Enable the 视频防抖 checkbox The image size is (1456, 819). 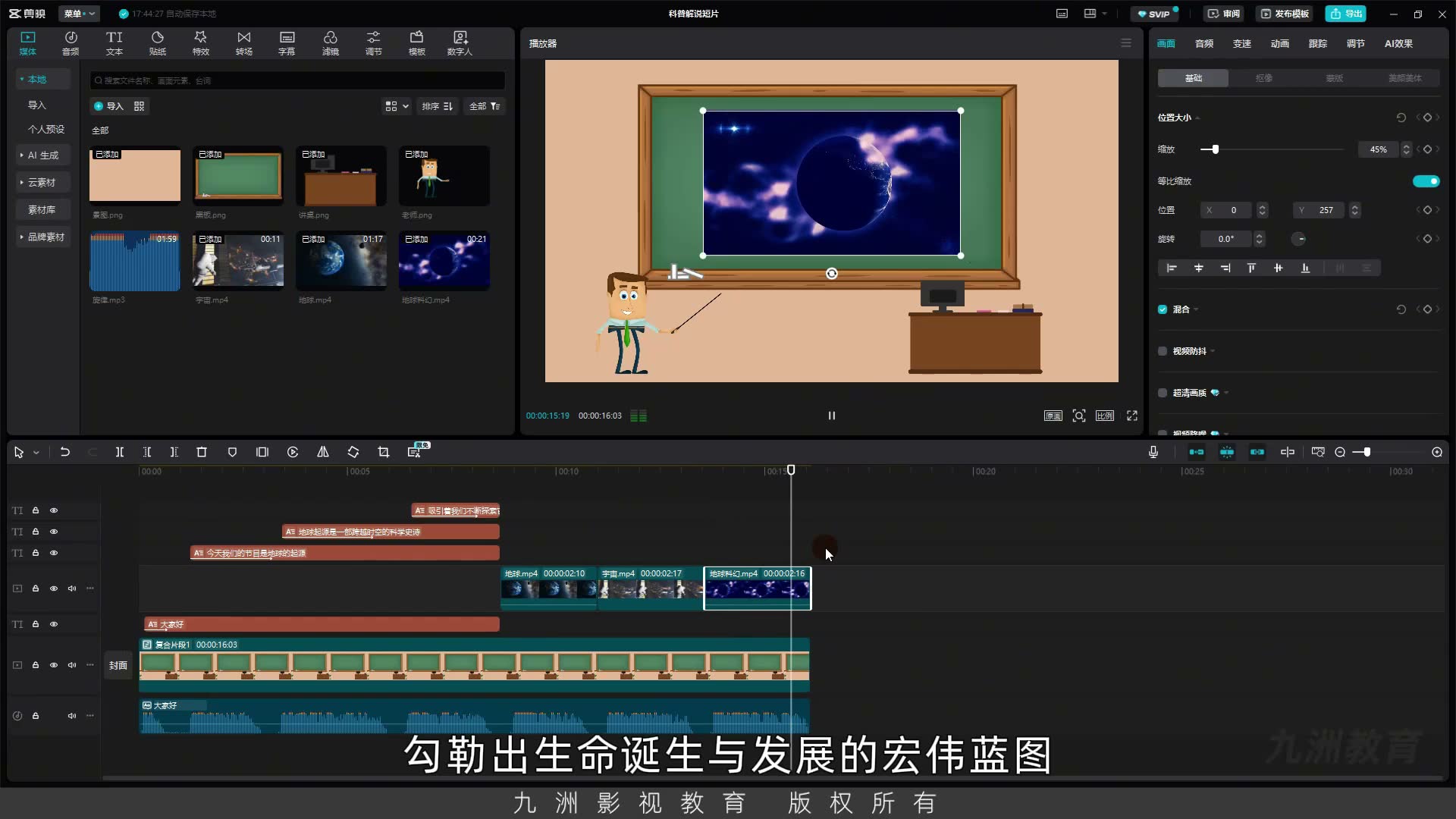1163,351
